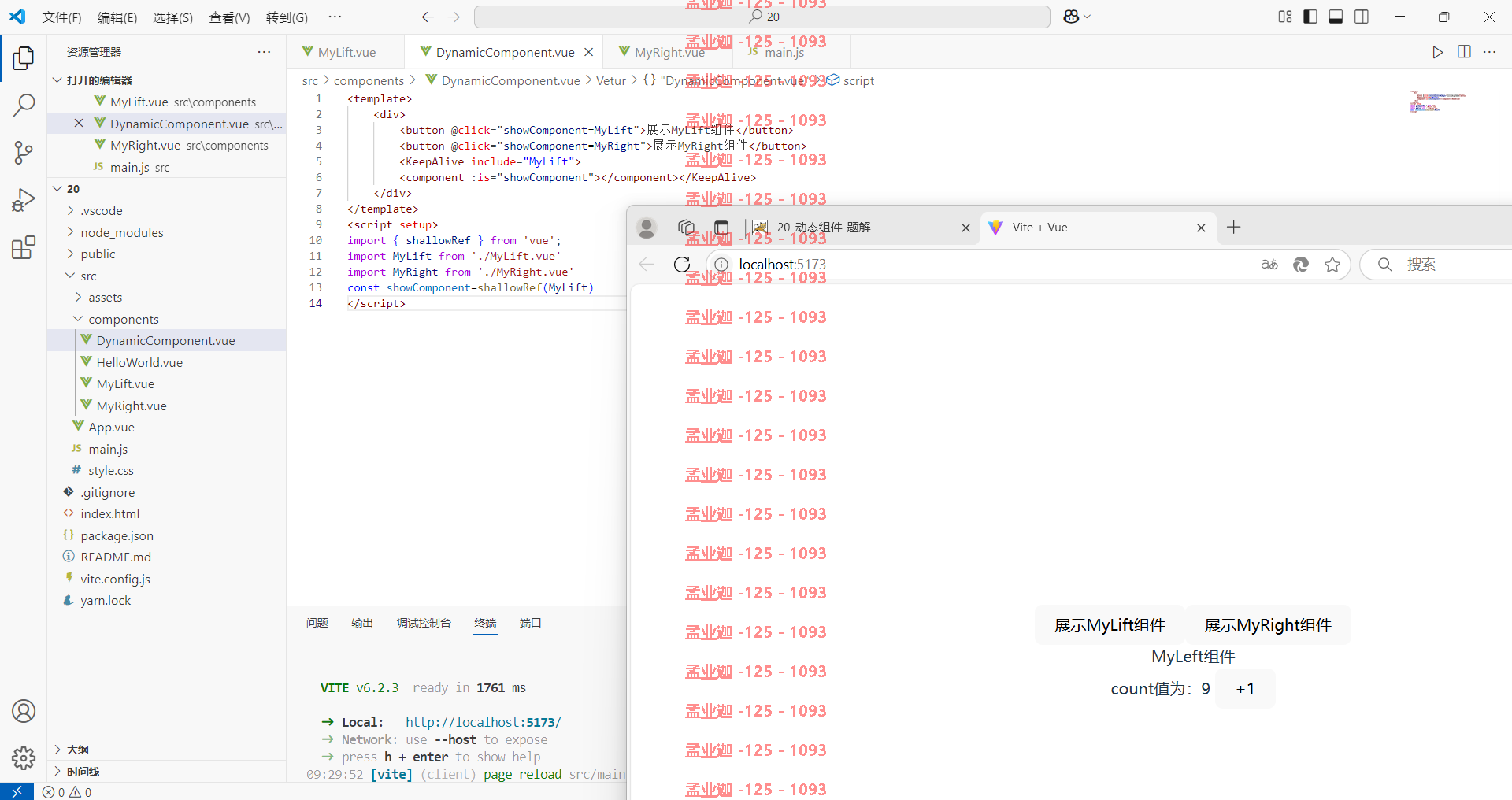Viewport: 1512px width, 800px height.
Task: Close the Vite + Vue browser tab
Action: pos(1201,228)
